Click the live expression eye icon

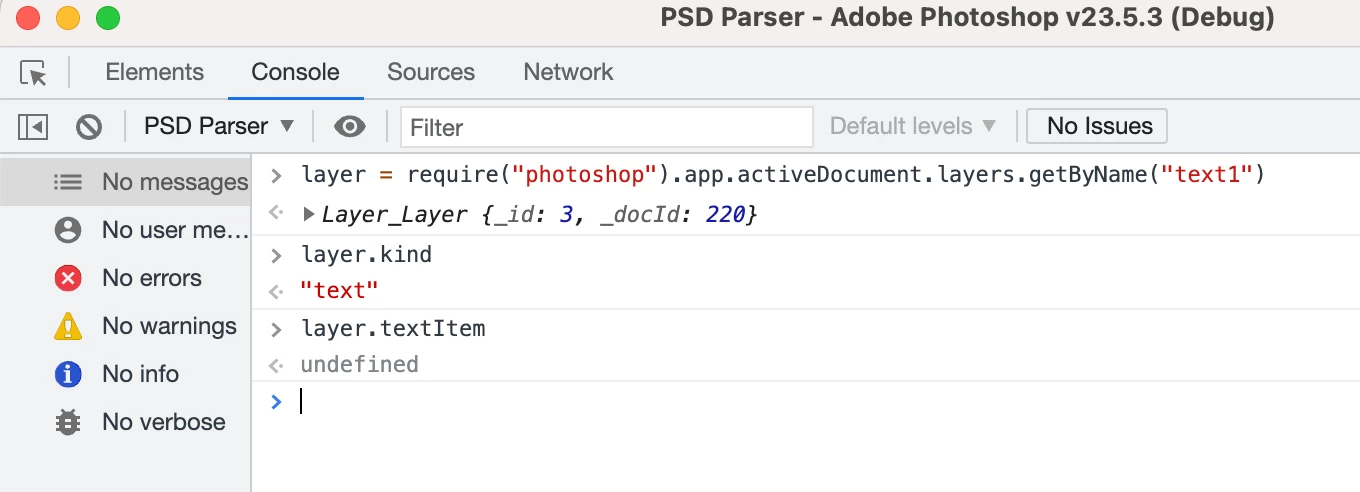[349, 127]
